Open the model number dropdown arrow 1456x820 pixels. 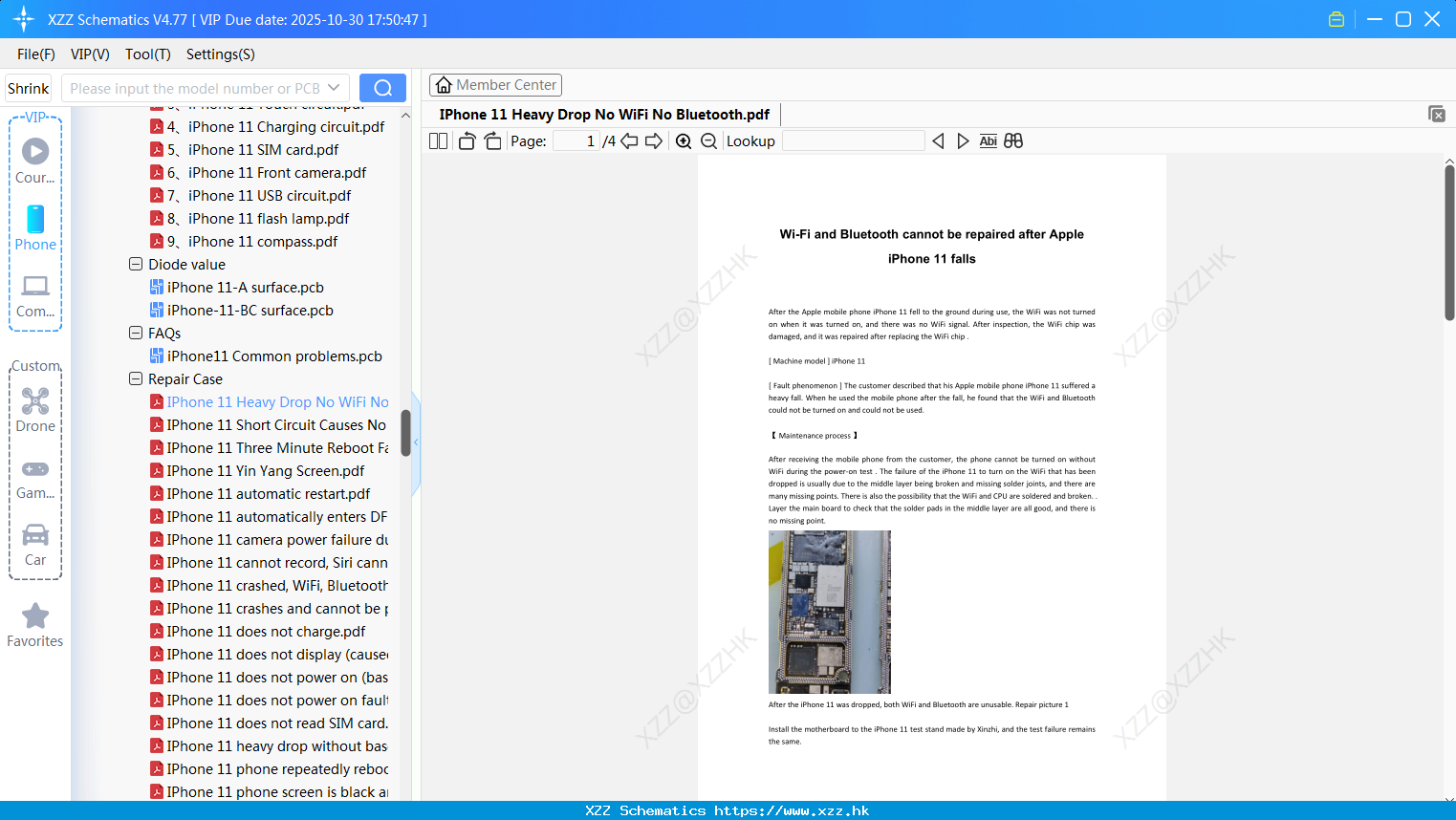pyautogui.click(x=334, y=88)
